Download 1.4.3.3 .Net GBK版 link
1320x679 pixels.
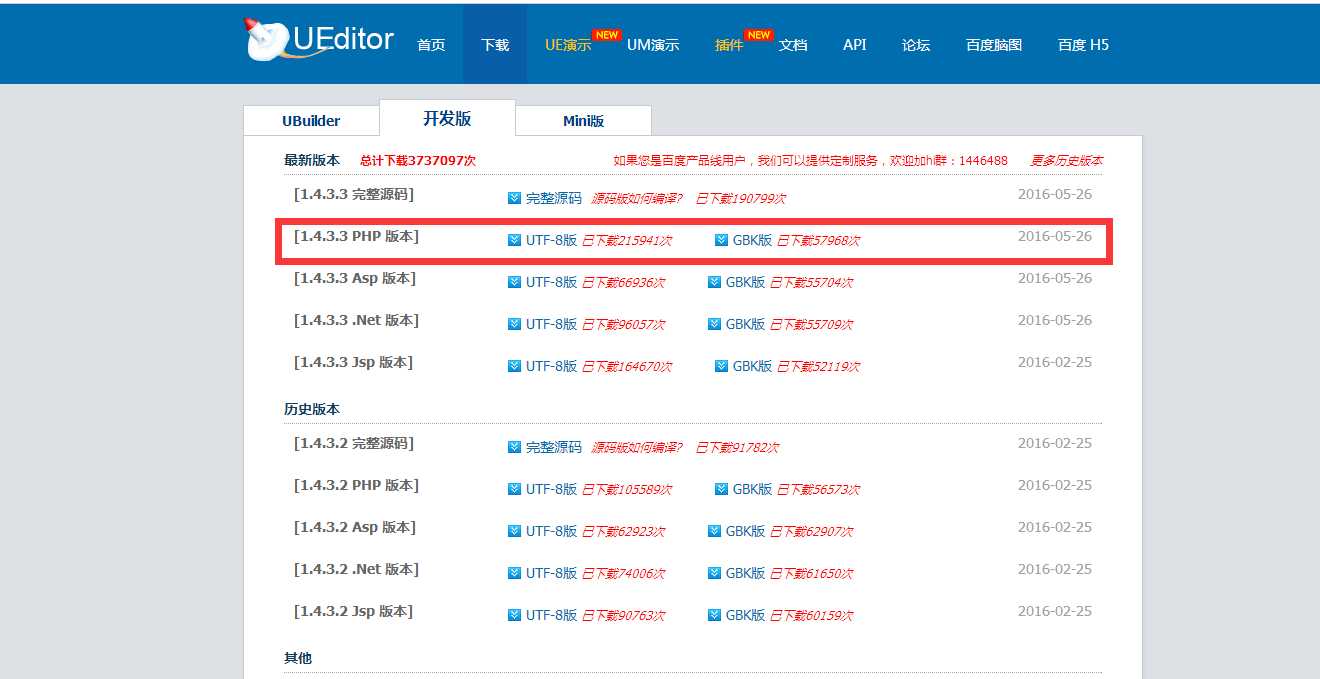click(745, 324)
